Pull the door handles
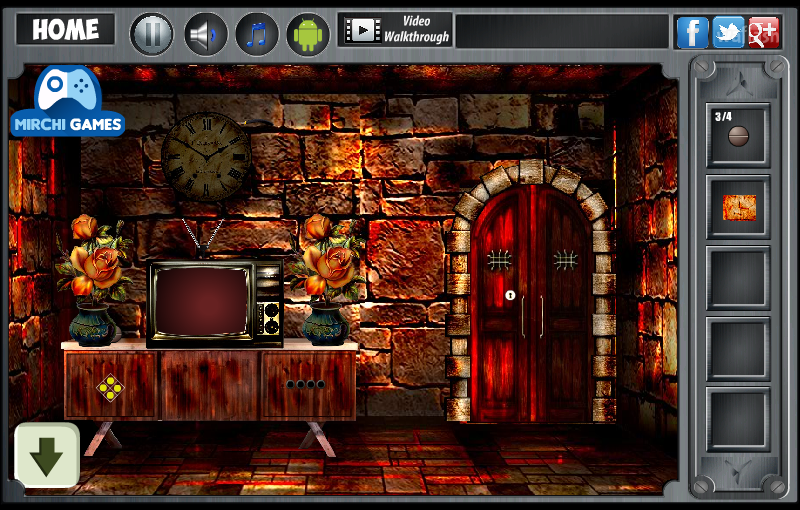Viewport: 800px width, 510px height. click(x=532, y=316)
